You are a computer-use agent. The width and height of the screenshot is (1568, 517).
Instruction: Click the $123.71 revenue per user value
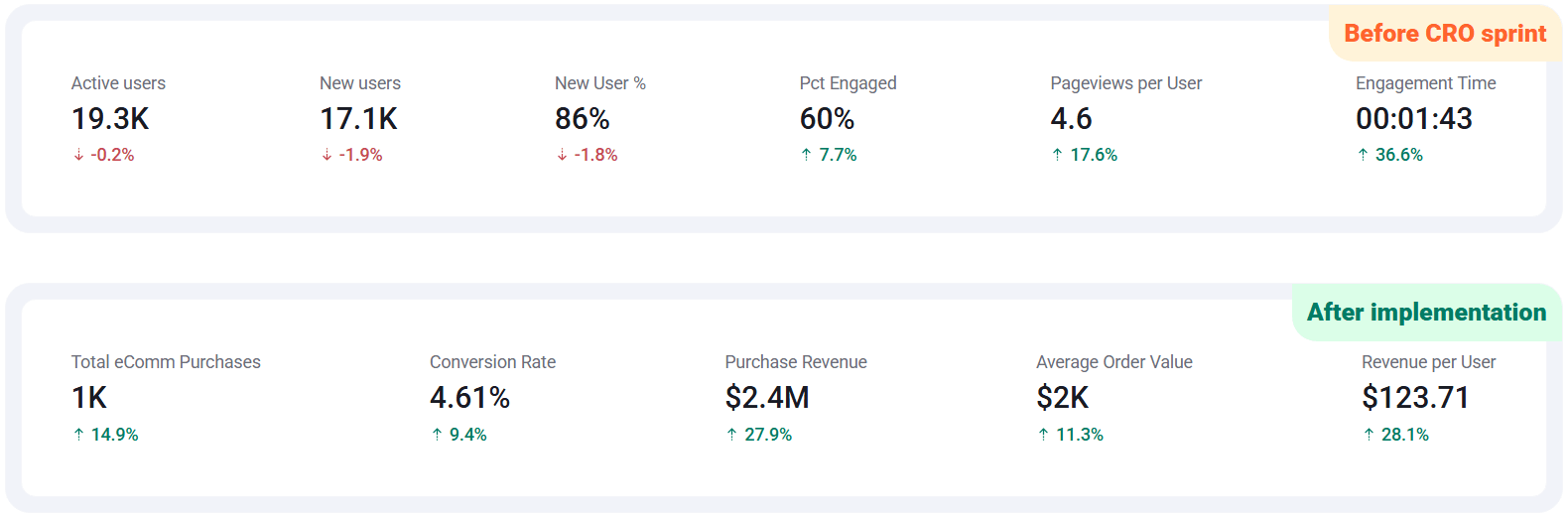pyautogui.click(x=1415, y=398)
